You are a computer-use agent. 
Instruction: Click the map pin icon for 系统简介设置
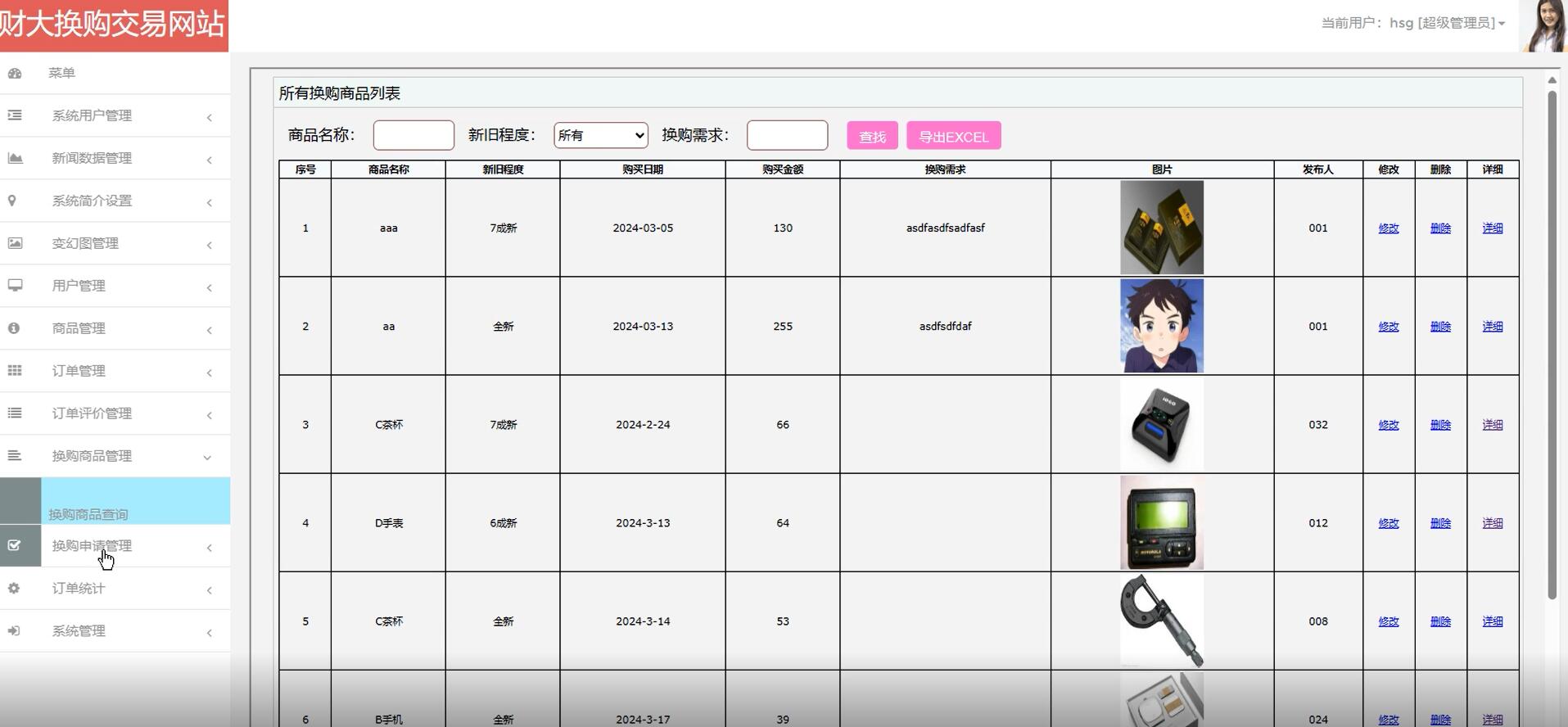tap(11, 201)
